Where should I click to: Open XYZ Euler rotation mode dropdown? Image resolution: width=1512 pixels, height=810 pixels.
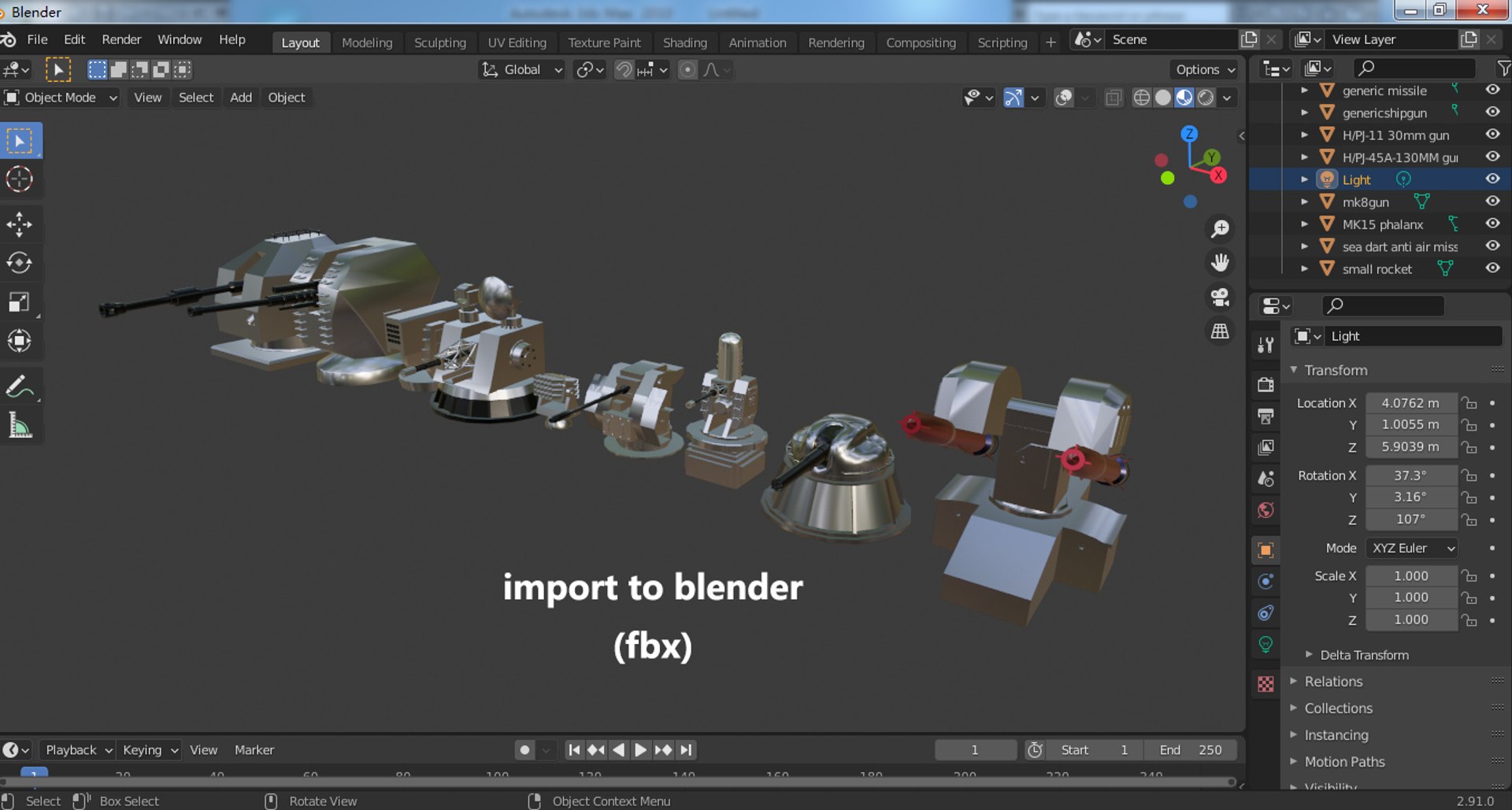coord(1413,548)
